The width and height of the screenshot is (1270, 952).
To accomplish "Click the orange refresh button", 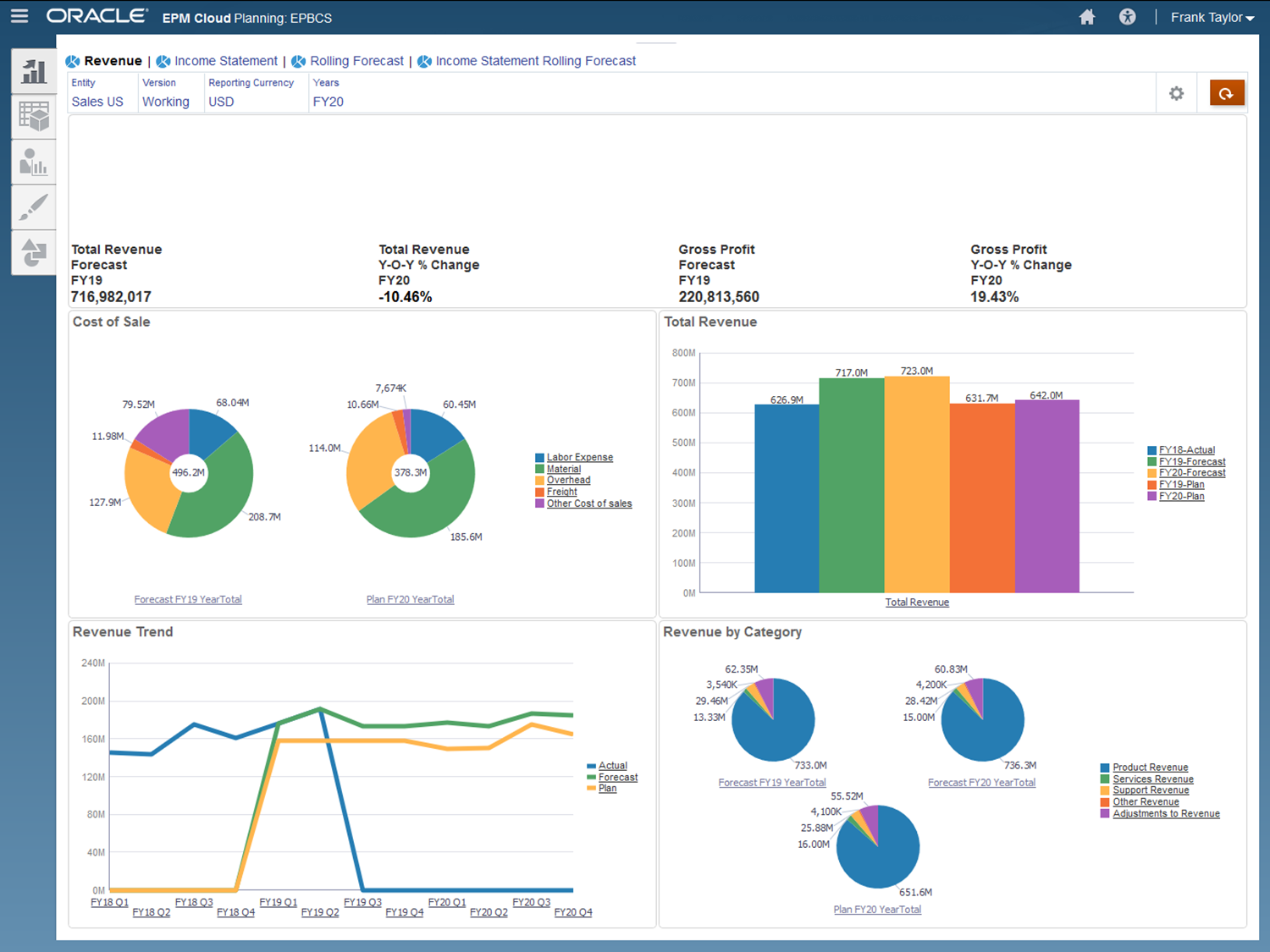I will pyautogui.click(x=1227, y=92).
